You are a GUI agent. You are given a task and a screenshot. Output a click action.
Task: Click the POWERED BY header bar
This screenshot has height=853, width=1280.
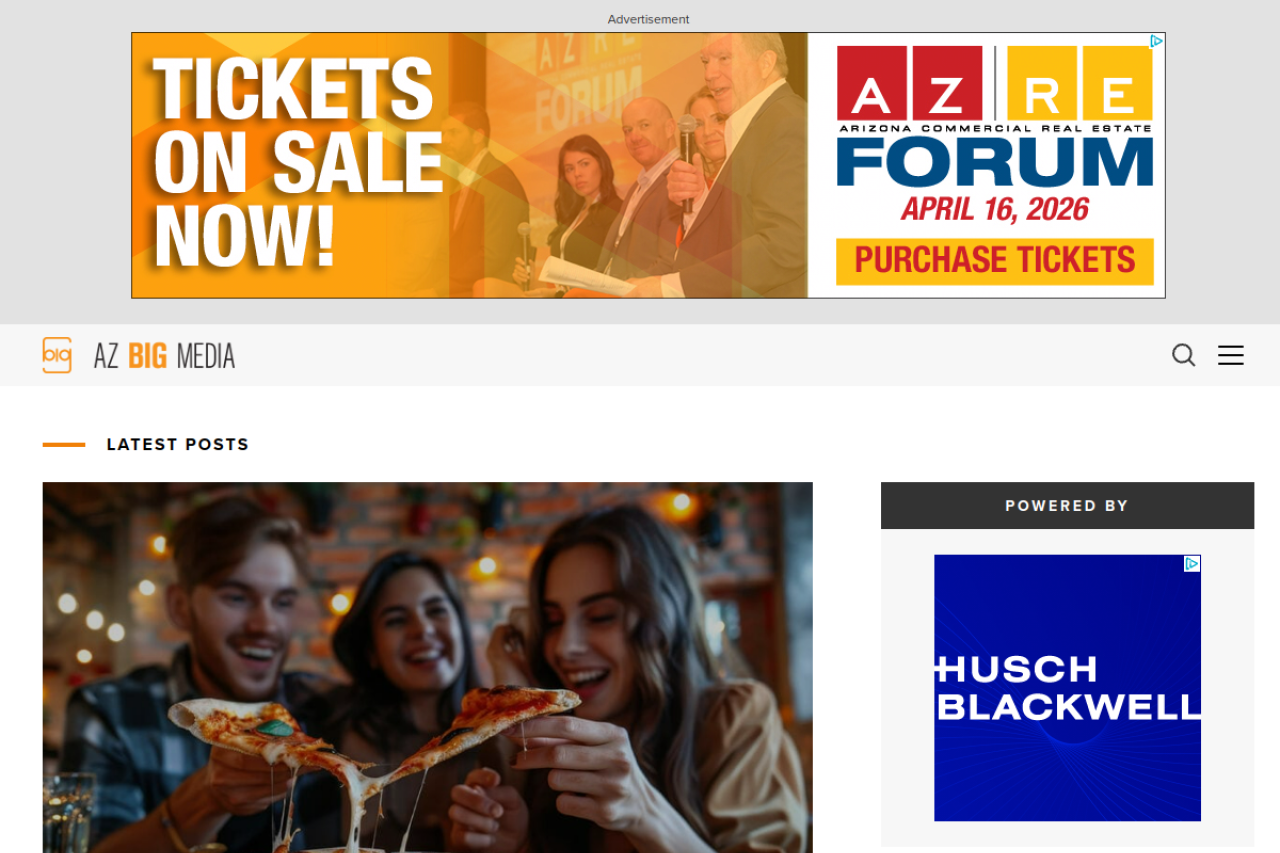click(1067, 506)
